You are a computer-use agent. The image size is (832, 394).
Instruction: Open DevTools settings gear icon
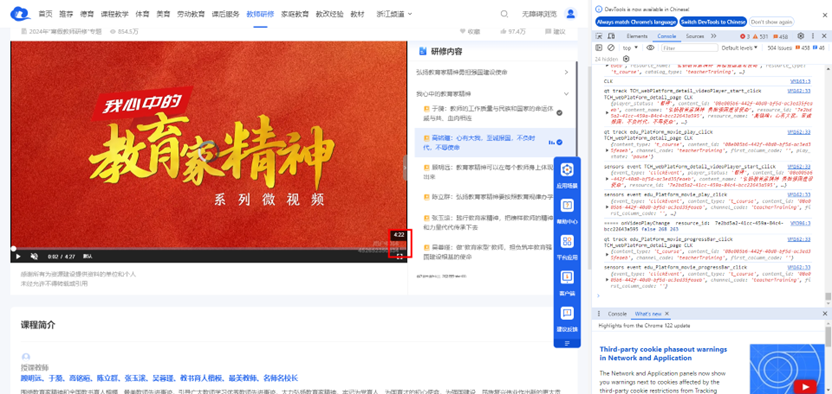tap(801, 36)
